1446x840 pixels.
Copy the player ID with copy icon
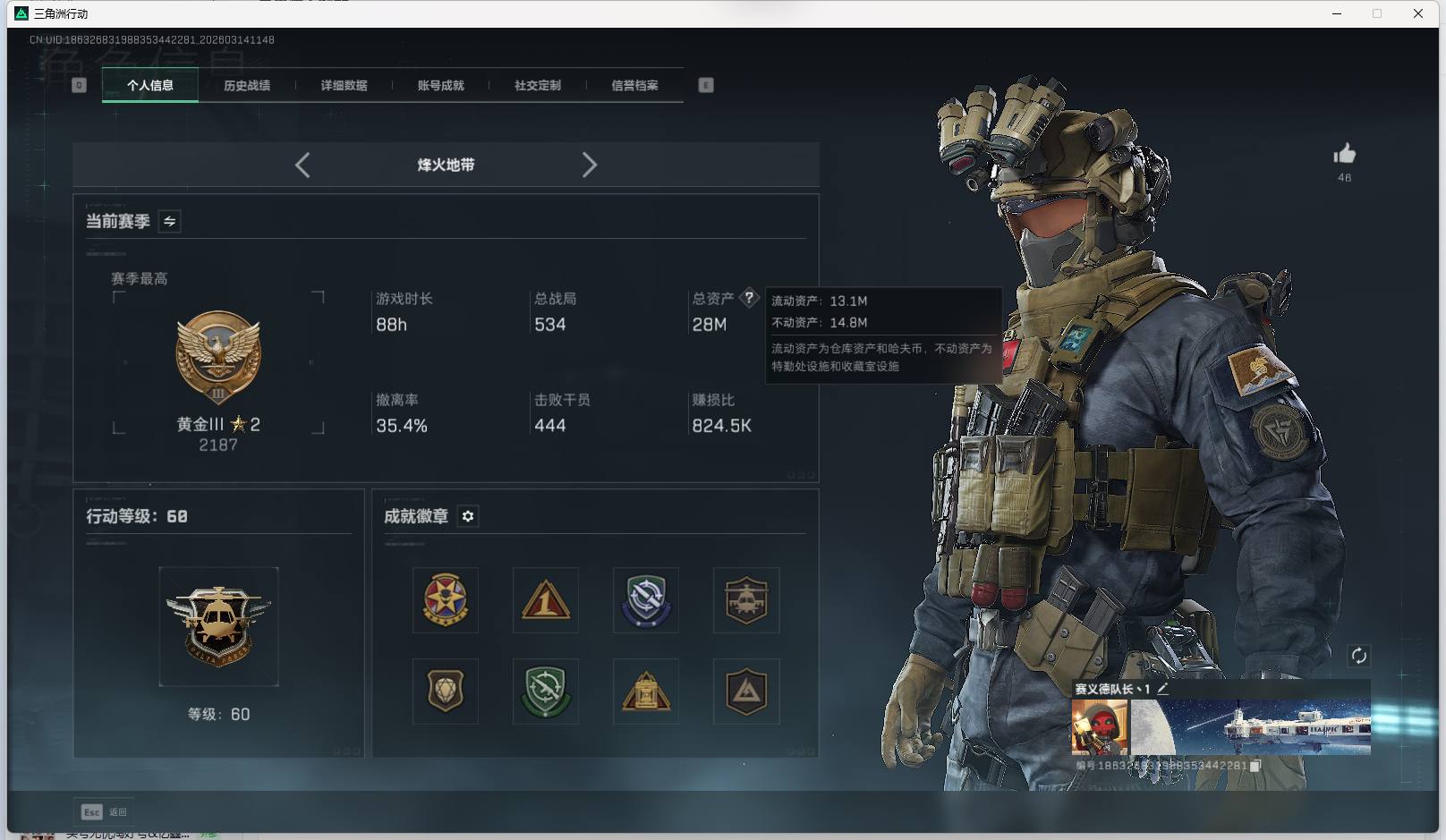point(1255,766)
